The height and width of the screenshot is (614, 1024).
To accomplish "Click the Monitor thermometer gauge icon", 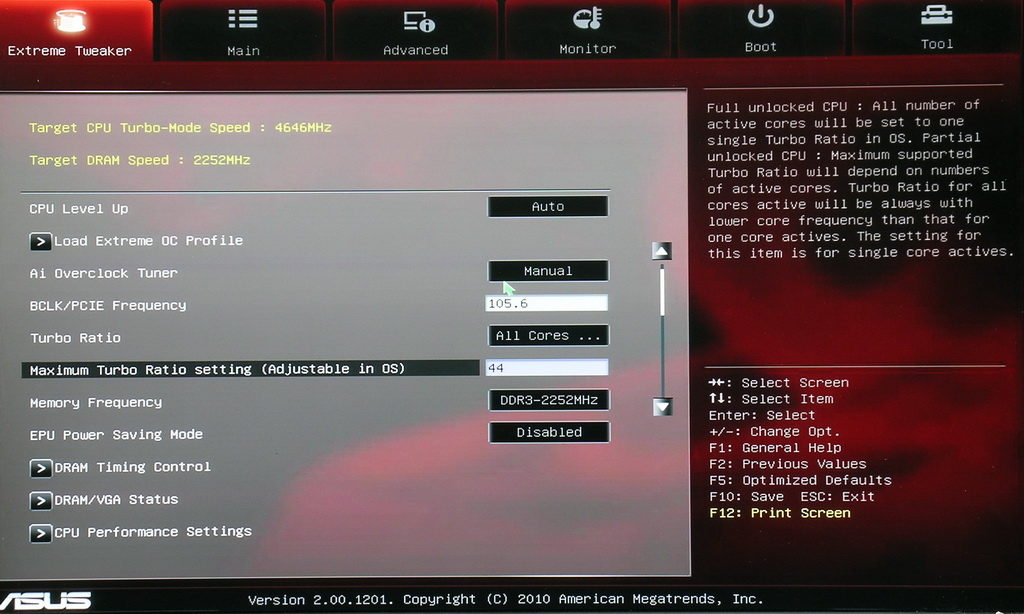I will [x=587, y=19].
